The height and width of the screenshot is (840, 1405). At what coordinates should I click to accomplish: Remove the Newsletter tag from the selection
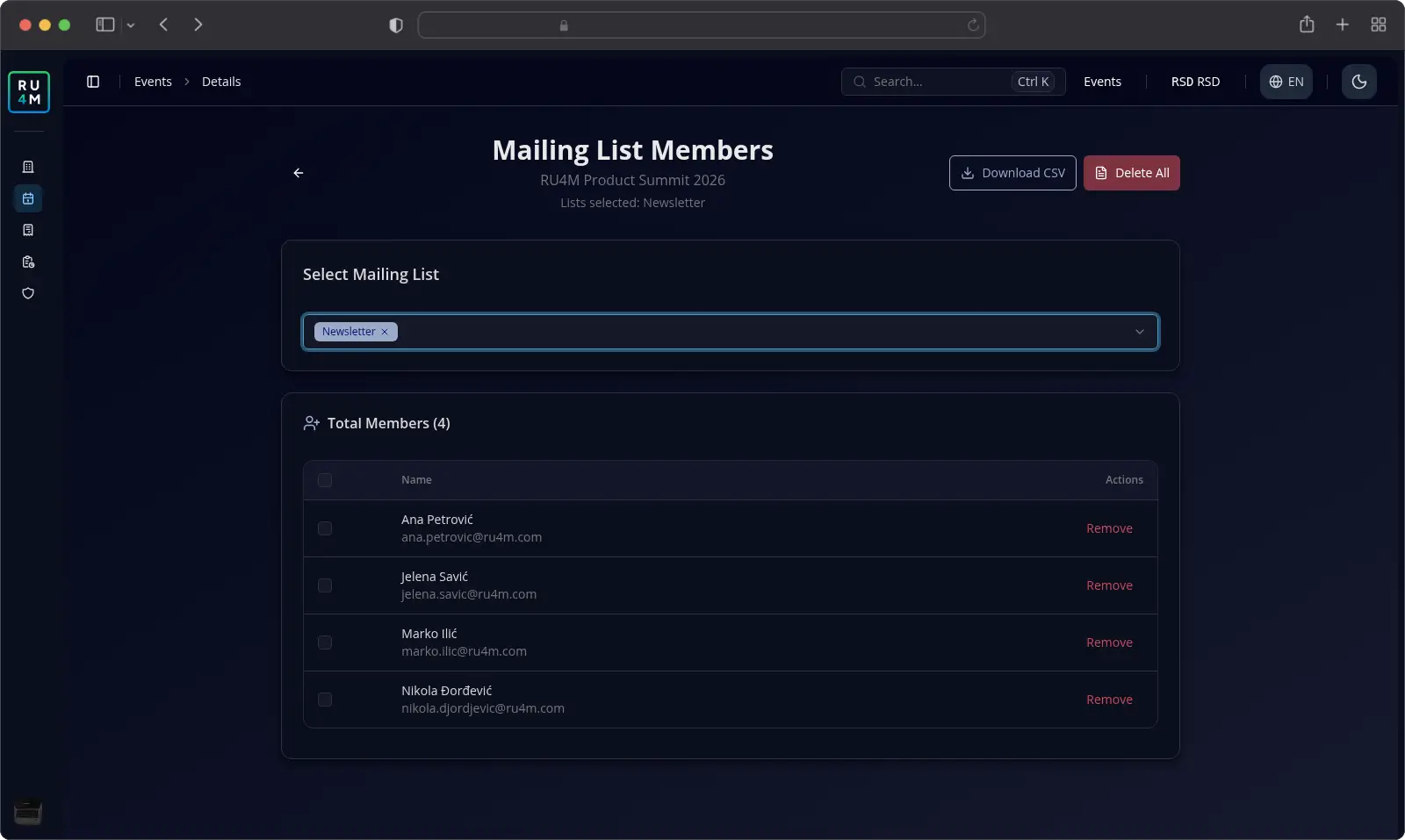pyautogui.click(x=385, y=332)
